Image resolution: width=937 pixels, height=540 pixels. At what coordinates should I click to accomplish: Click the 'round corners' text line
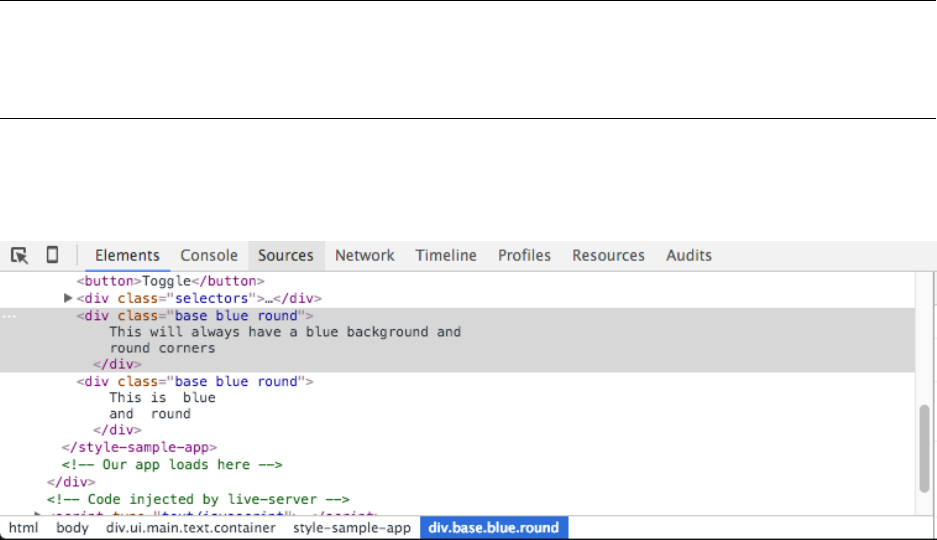point(162,348)
